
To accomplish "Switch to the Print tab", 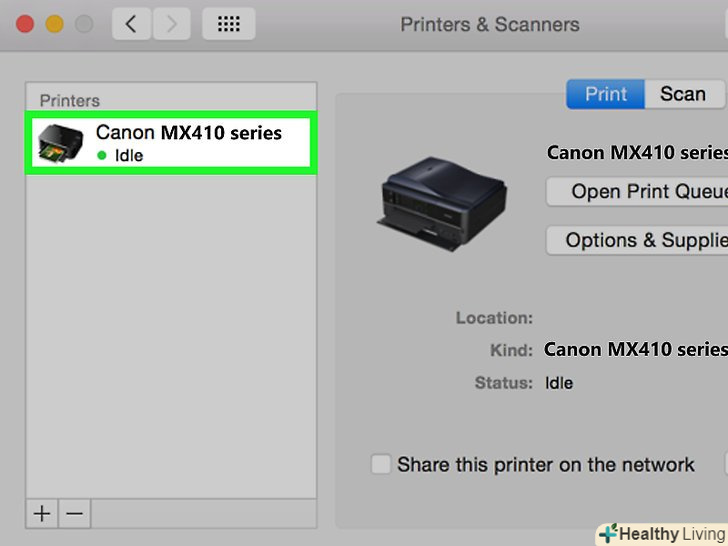I will click(x=605, y=94).
